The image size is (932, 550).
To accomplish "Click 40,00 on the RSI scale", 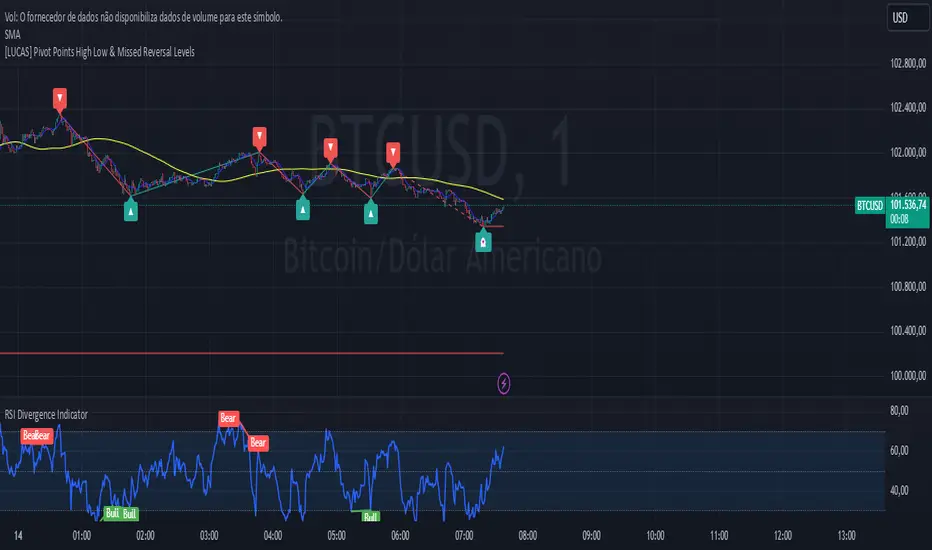I will tap(899, 490).
